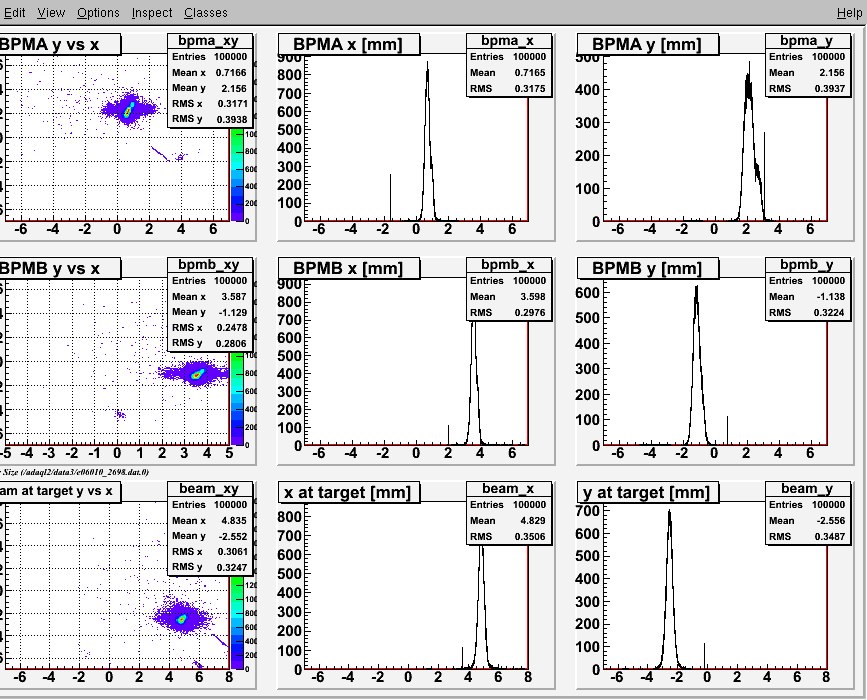Click Mean value 4.829 in beam_x
Screen dimensions: 867x700
[x=532, y=520]
